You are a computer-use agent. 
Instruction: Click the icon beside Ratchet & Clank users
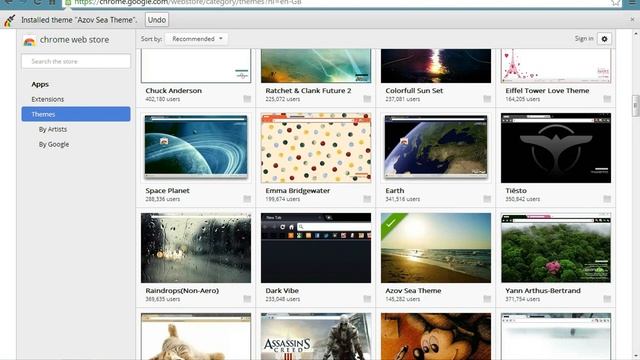(367, 99)
